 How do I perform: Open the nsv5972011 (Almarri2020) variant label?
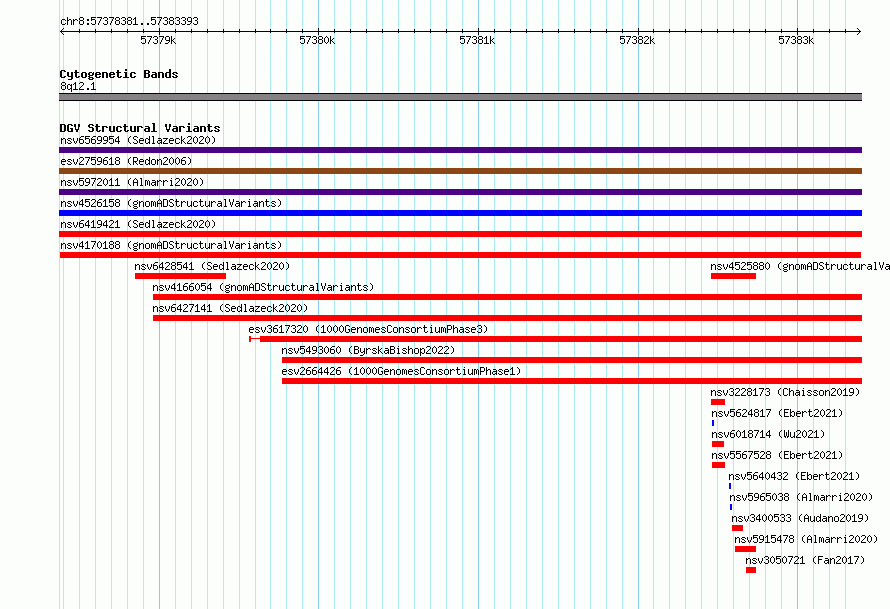(x=132, y=182)
